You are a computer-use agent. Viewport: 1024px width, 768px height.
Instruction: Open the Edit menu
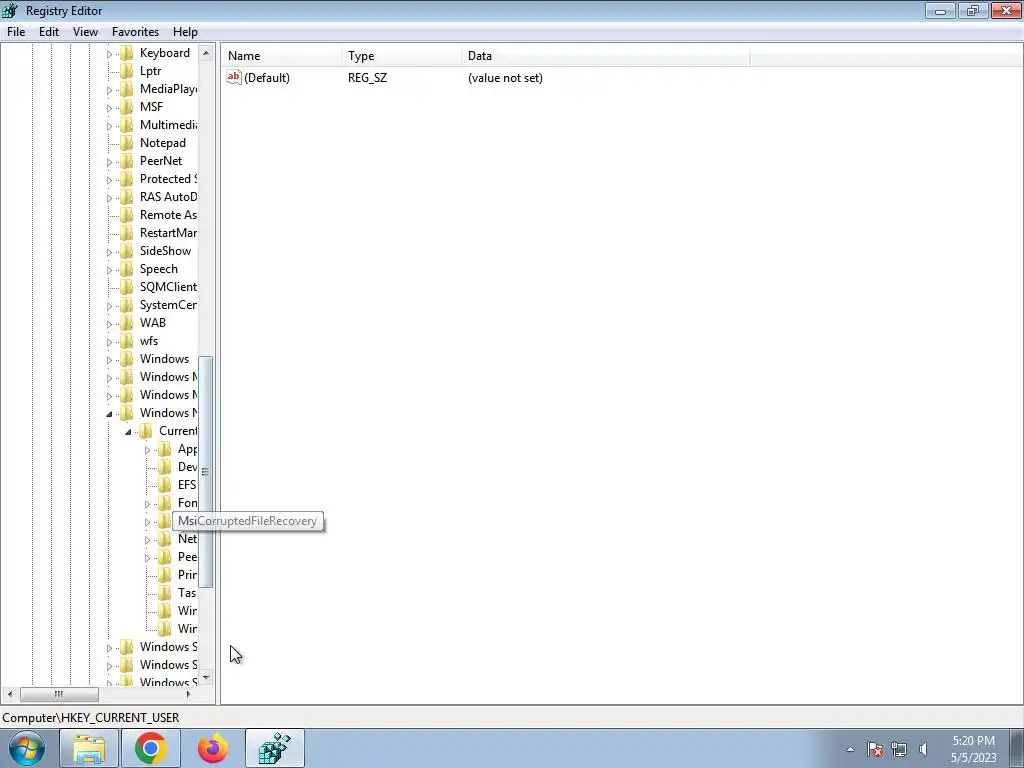pos(49,31)
